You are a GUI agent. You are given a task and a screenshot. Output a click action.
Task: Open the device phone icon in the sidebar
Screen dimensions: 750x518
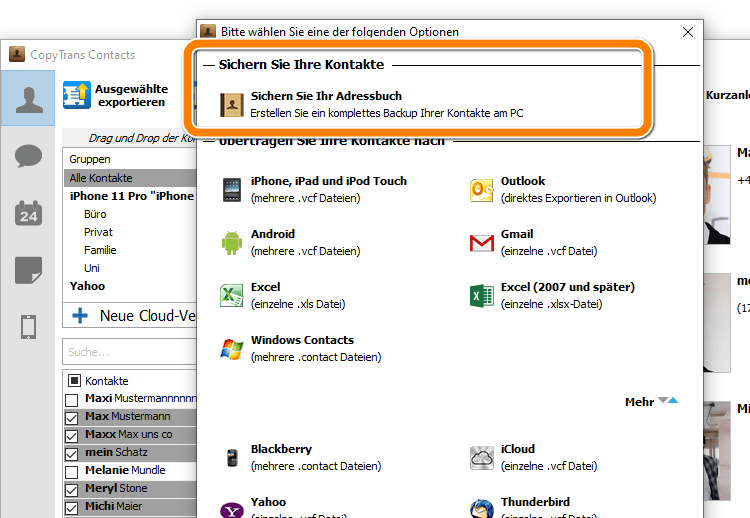tap(28, 327)
